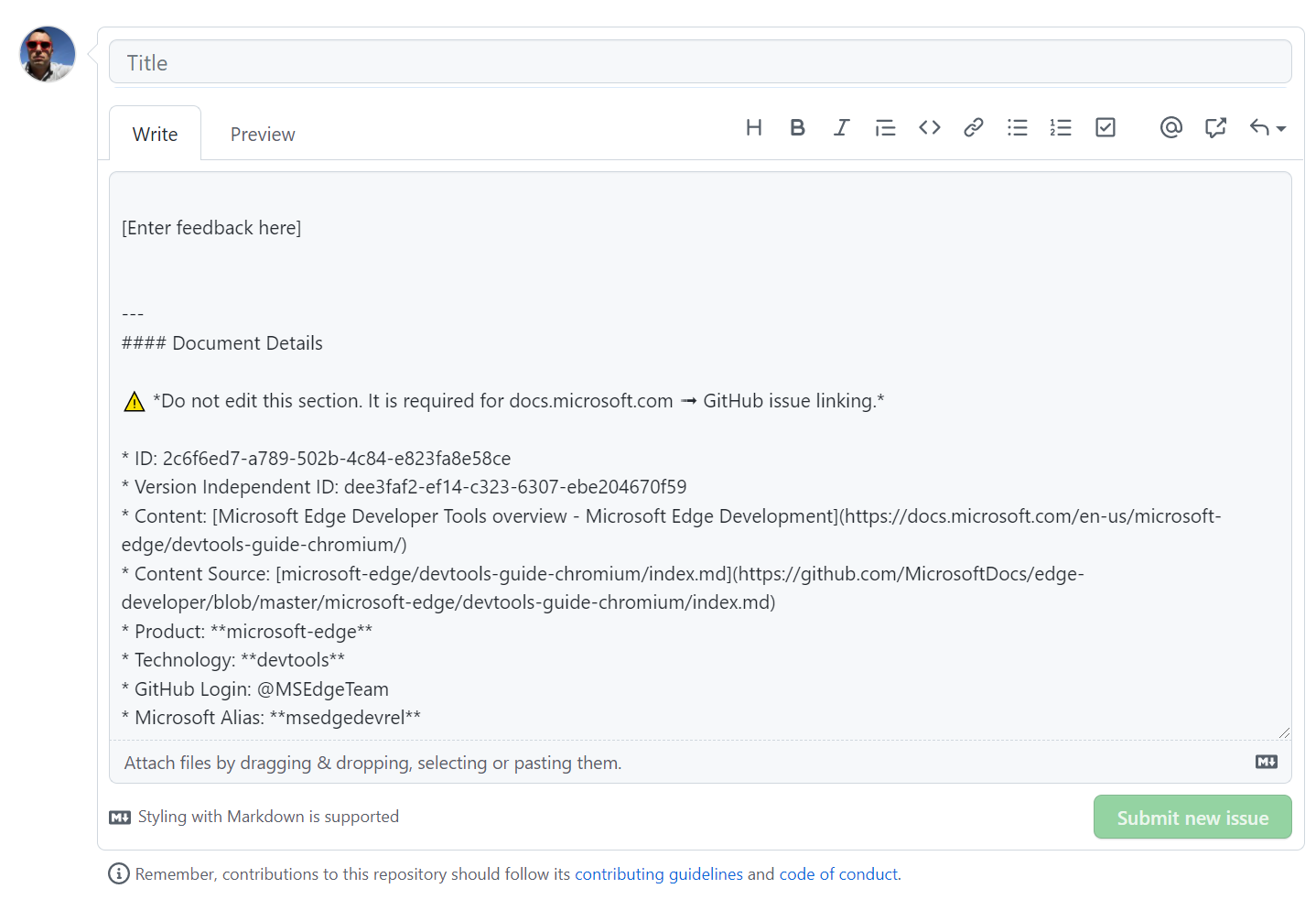Open the code of conduct link
1316x921 pixels.
838,874
